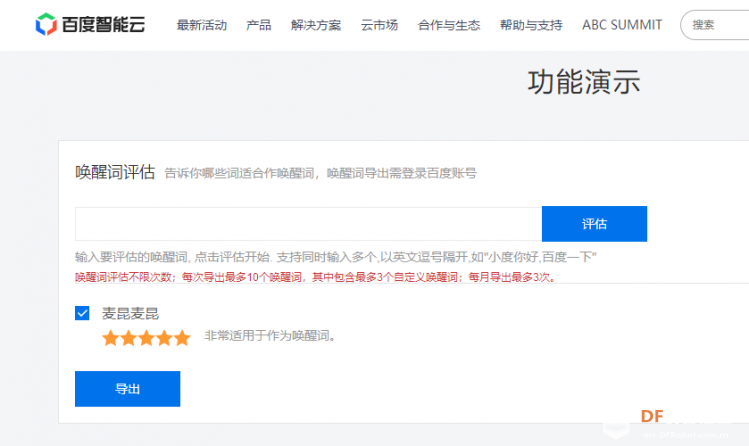Click the gray hint starting 输入要评估的唤醒词
The height and width of the screenshot is (446, 749).
[336, 257]
